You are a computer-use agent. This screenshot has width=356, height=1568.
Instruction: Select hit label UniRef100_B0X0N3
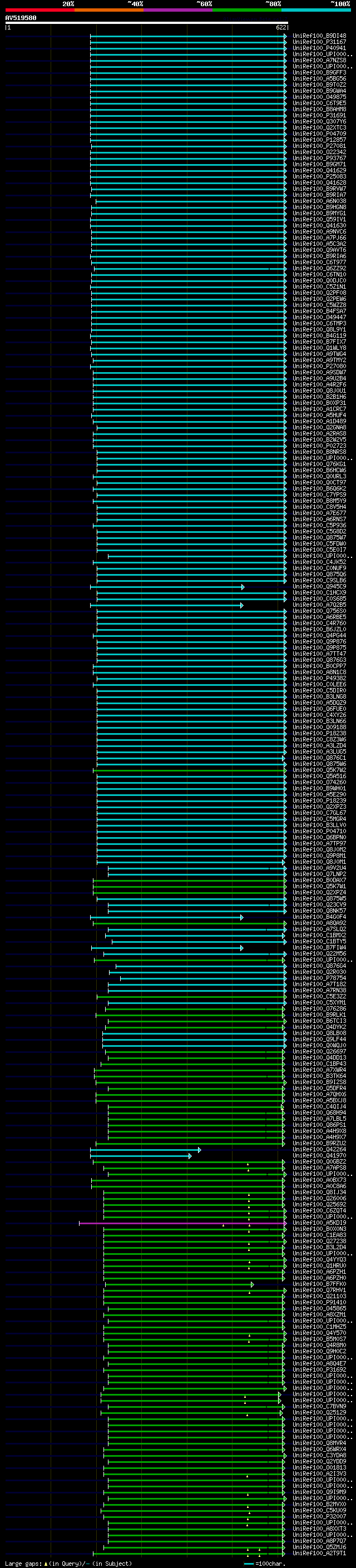tap(319, 1228)
